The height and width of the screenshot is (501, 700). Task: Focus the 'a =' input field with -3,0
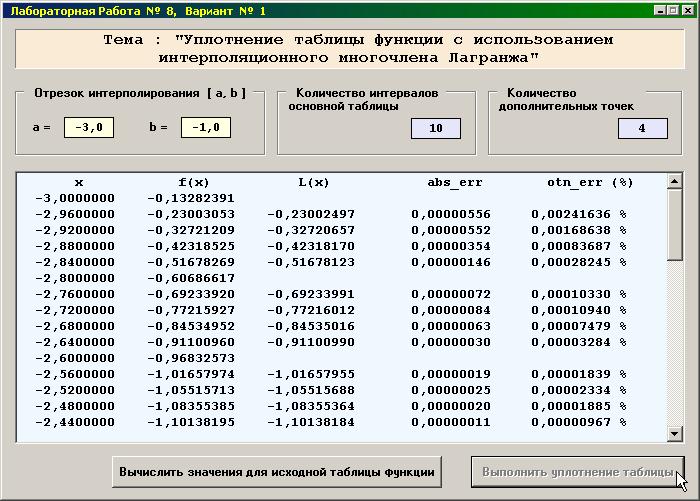(89, 128)
